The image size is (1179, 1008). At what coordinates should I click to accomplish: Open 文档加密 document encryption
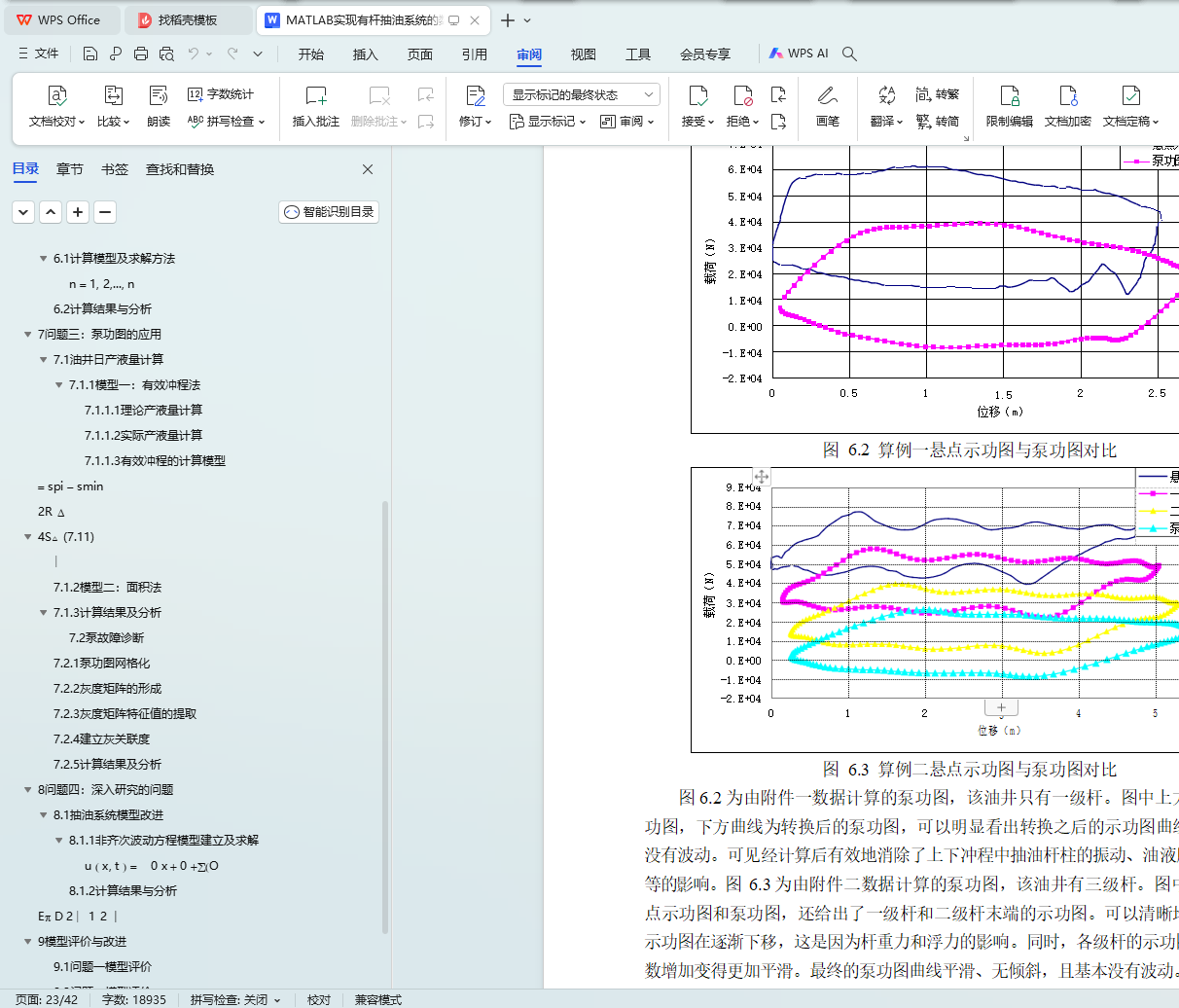coord(1068,106)
